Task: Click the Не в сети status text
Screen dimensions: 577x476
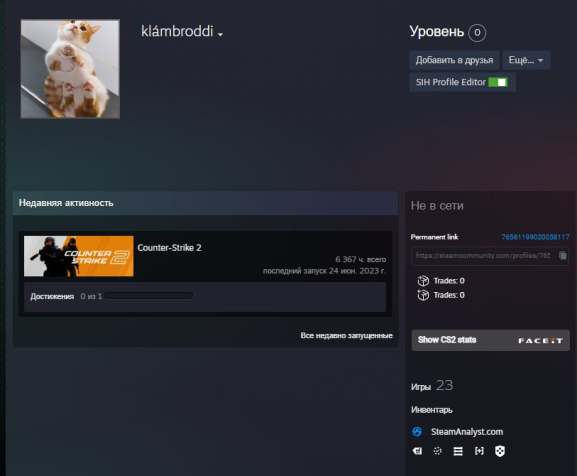Action: point(437,206)
